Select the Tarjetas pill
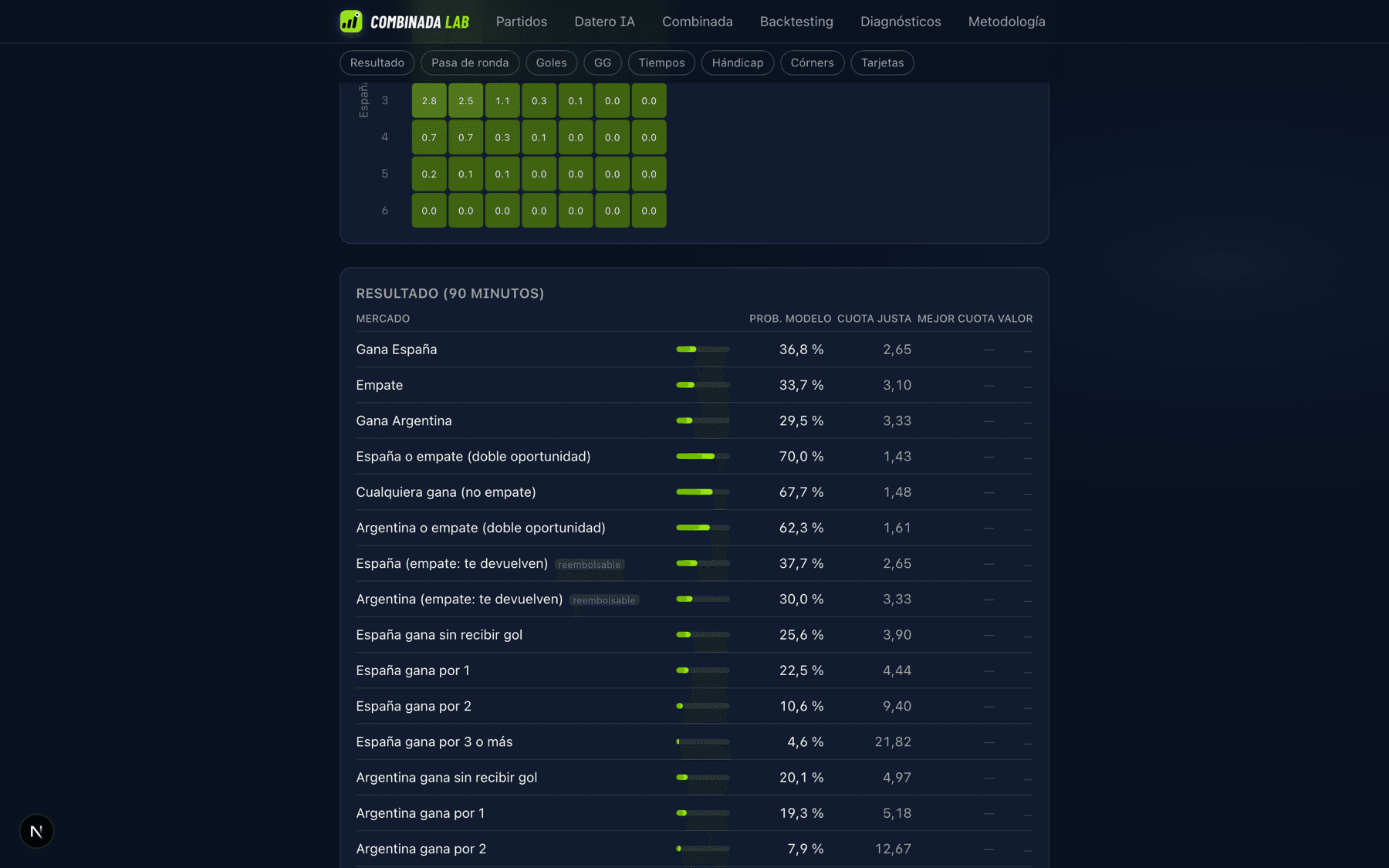The image size is (1389, 868). [x=883, y=62]
